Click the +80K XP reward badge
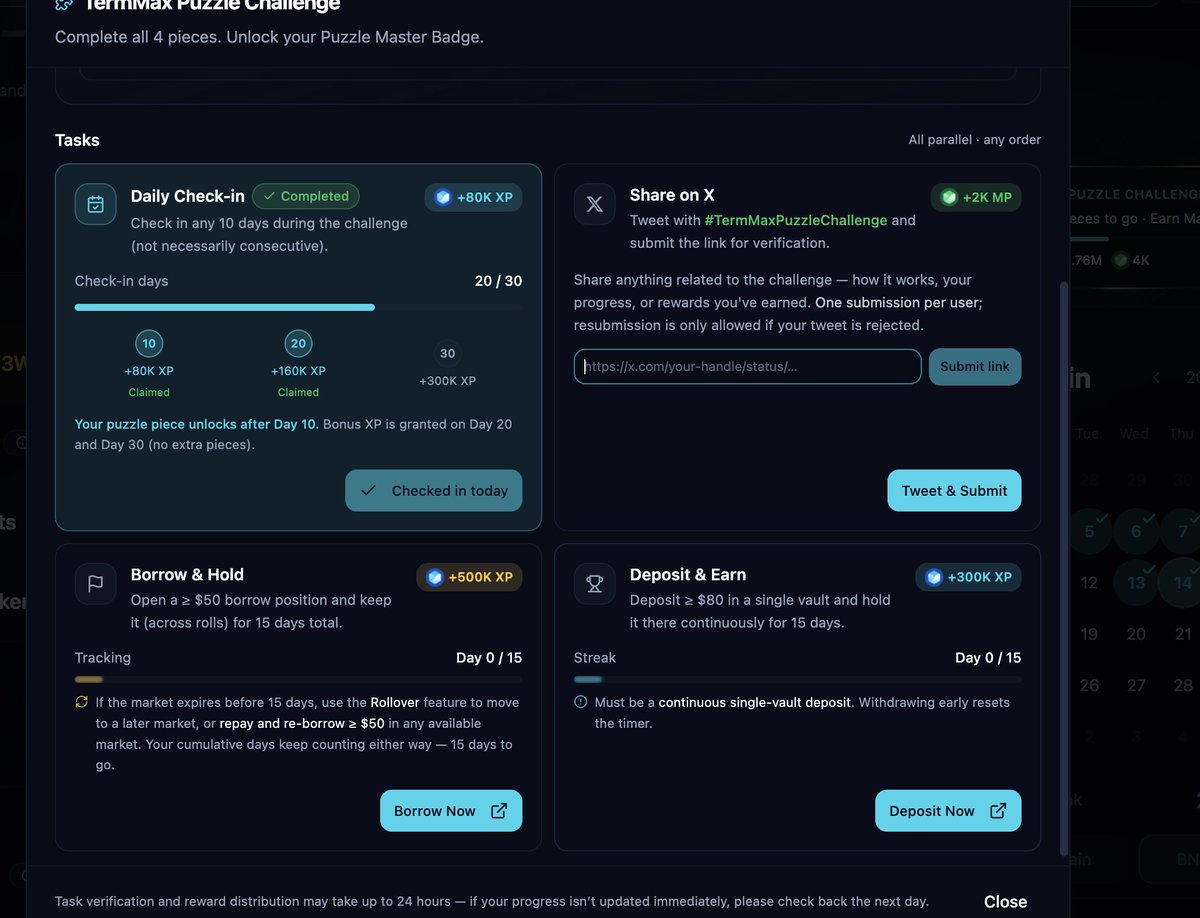The height and width of the screenshot is (918, 1200). coord(474,197)
